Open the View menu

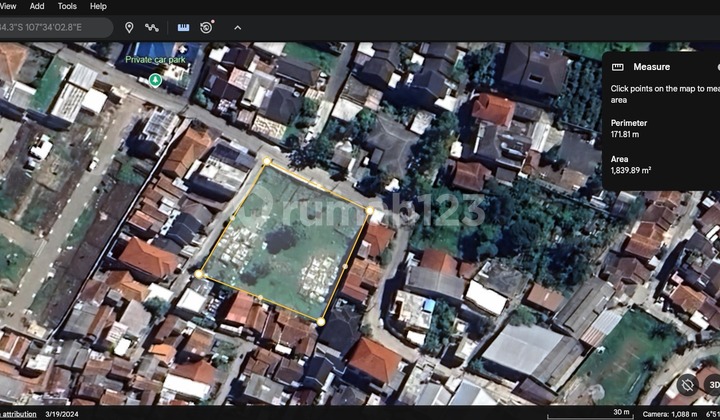pos(8,6)
